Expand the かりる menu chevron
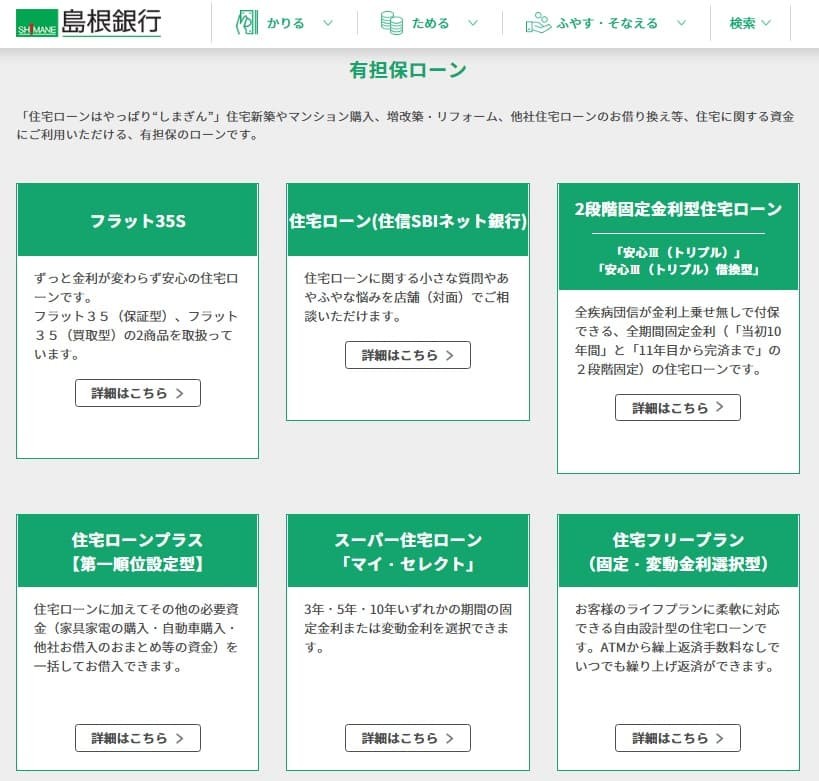Screen dimensions: 819x781 326,23
